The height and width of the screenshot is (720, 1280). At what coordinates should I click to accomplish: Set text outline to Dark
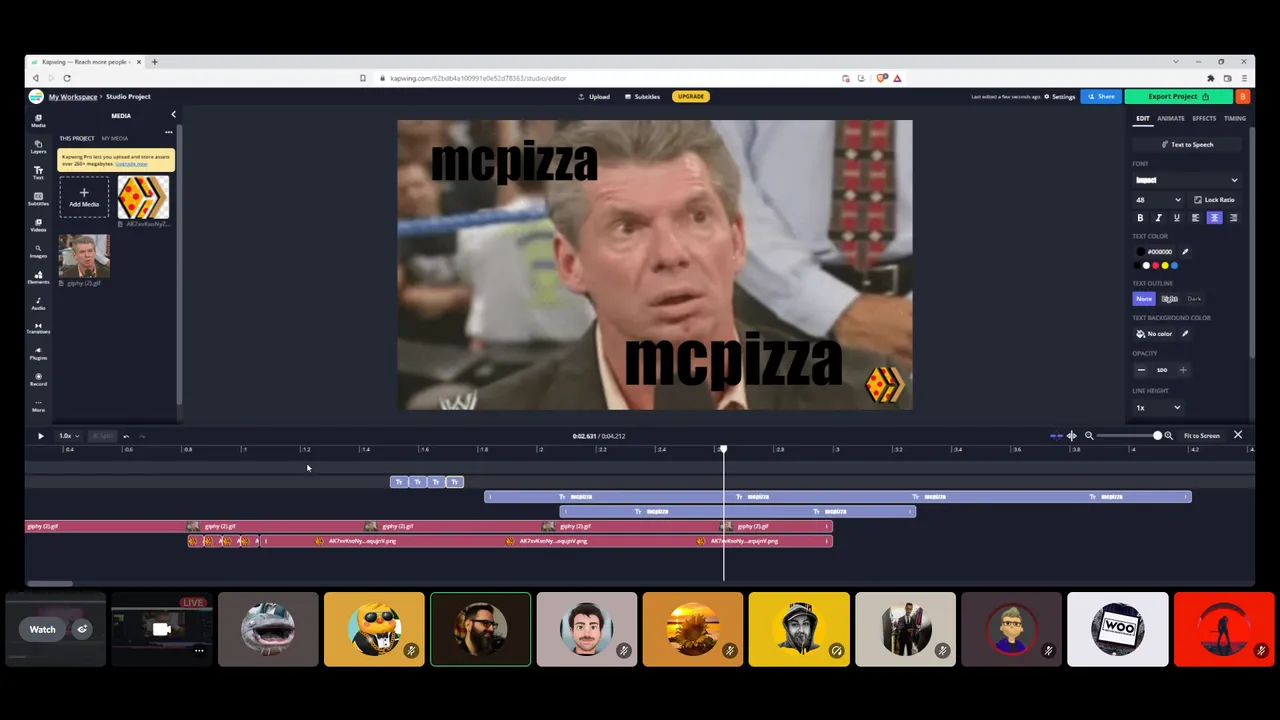1194,299
